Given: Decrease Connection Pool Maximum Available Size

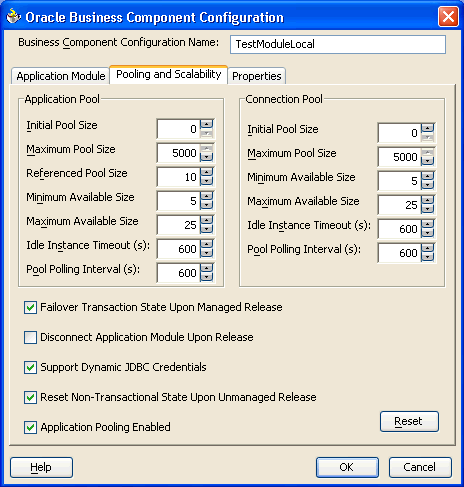Looking at the screenshot, I should coord(428,209).
